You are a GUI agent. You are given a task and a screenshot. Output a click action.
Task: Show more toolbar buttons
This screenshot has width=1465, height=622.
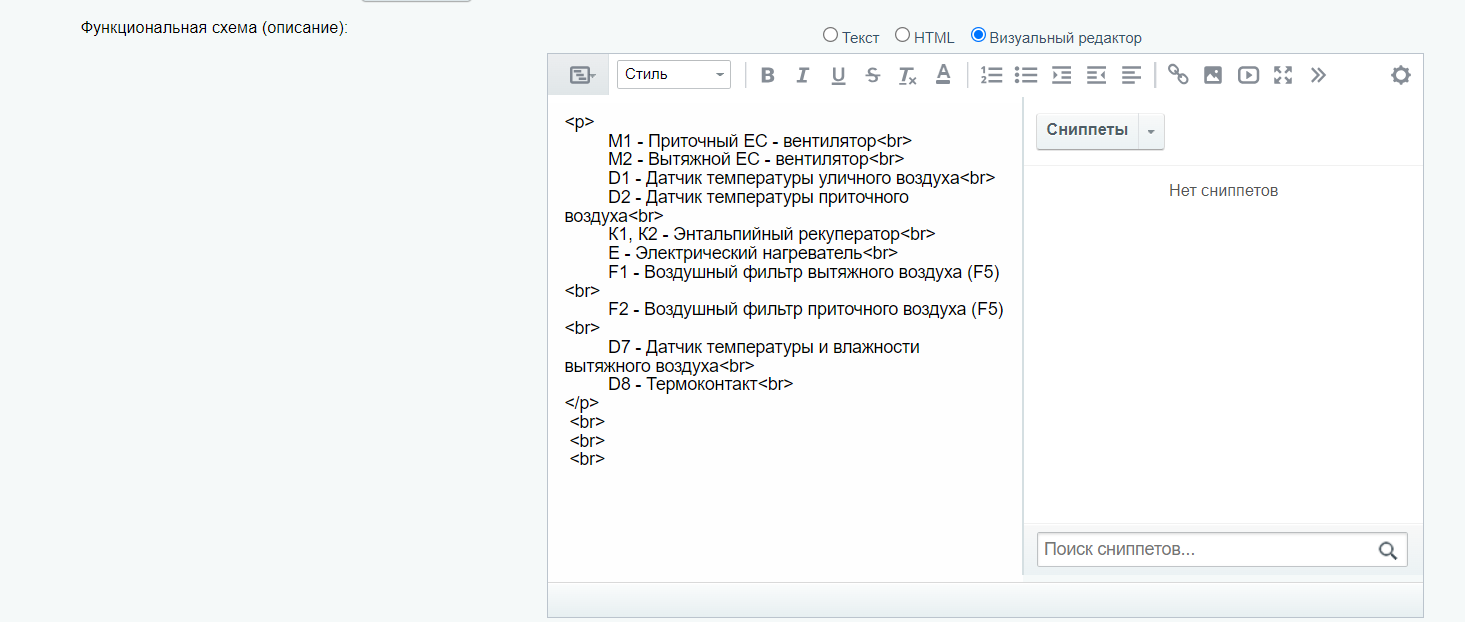pos(1318,75)
